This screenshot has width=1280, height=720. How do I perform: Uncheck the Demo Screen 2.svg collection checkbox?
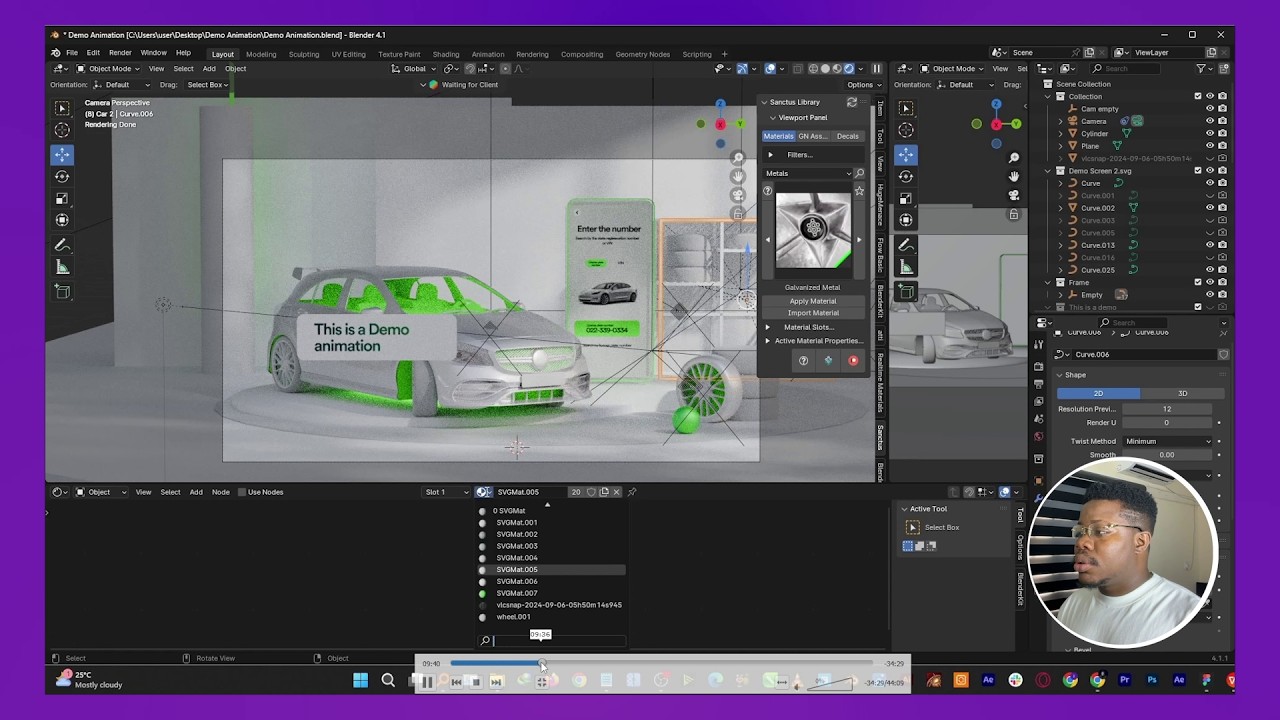pyautogui.click(x=1197, y=171)
